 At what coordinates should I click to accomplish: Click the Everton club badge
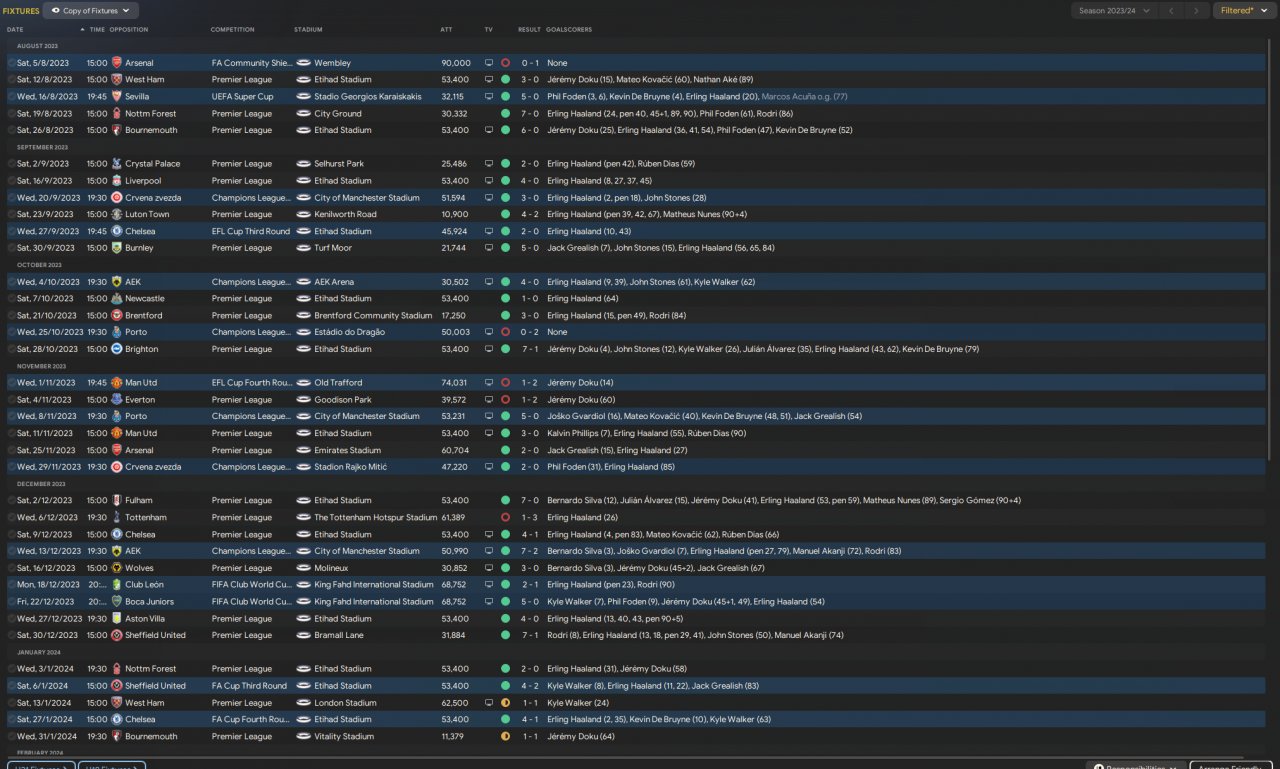click(x=116, y=400)
